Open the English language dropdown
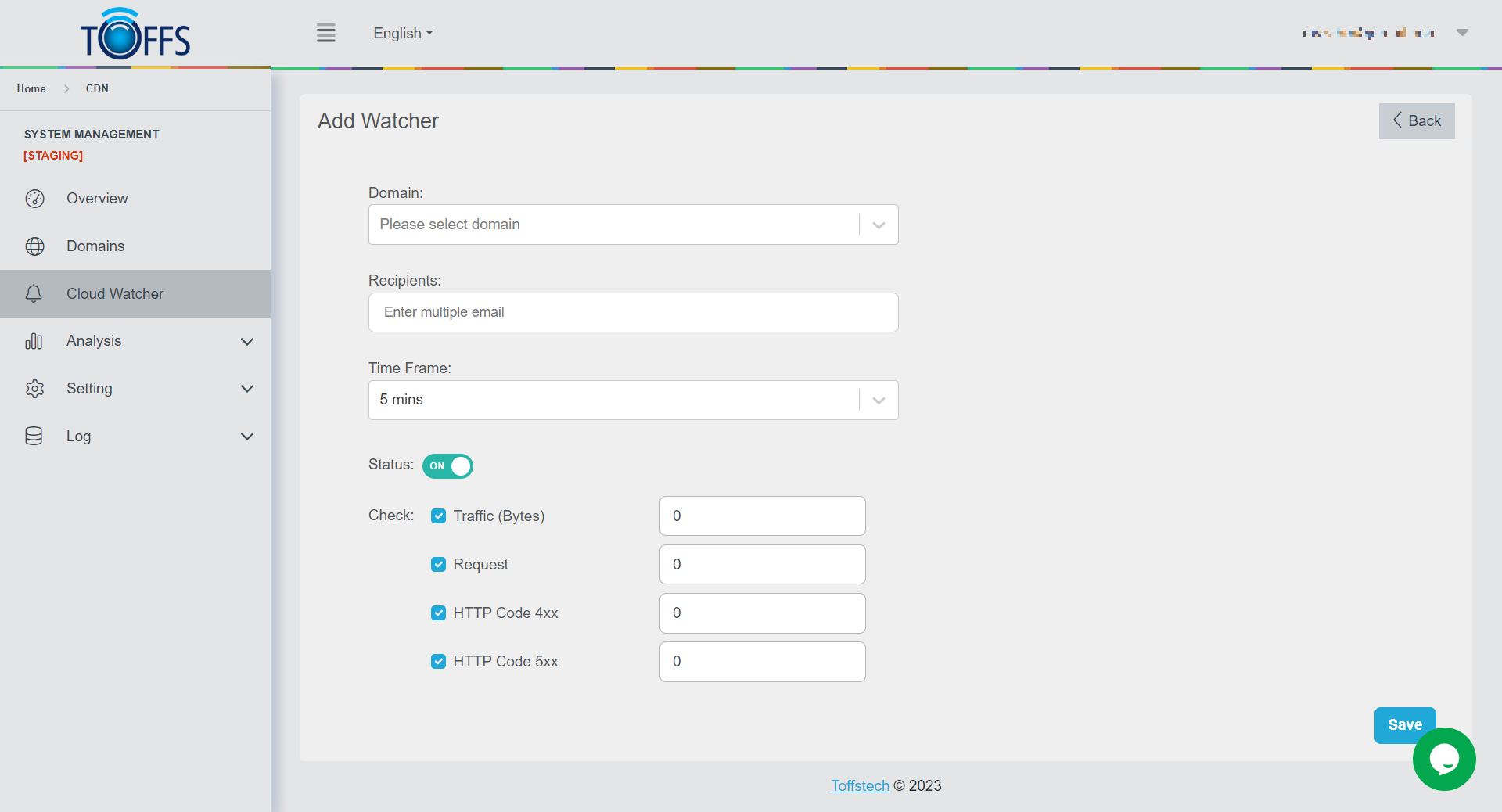Viewport: 1502px width, 812px height. click(403, 34)
